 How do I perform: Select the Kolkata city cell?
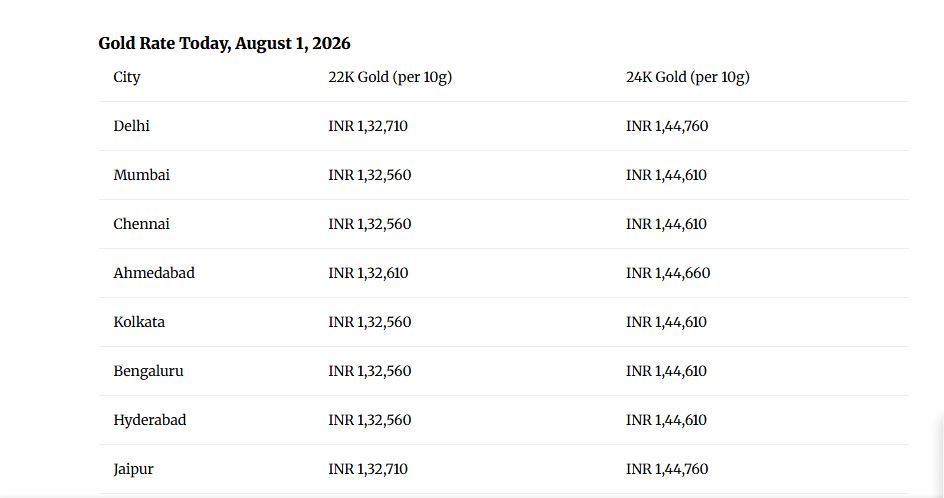tap(139, 322)
